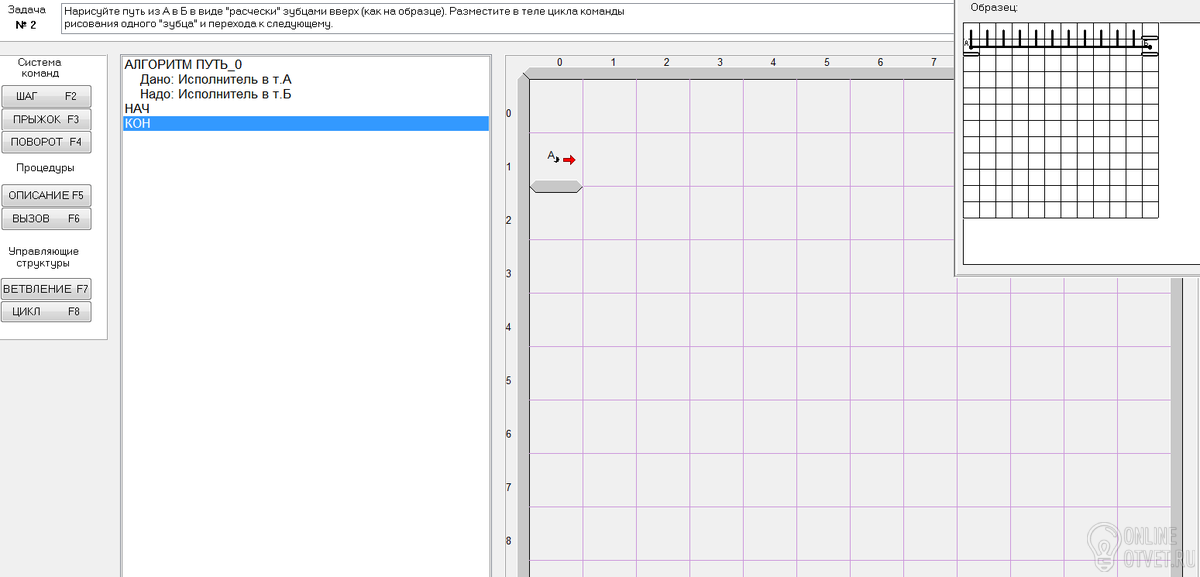This screenshot has width=1200, height=577.
Task: Click the red arrow executor at point A
Action: (569, 160)
